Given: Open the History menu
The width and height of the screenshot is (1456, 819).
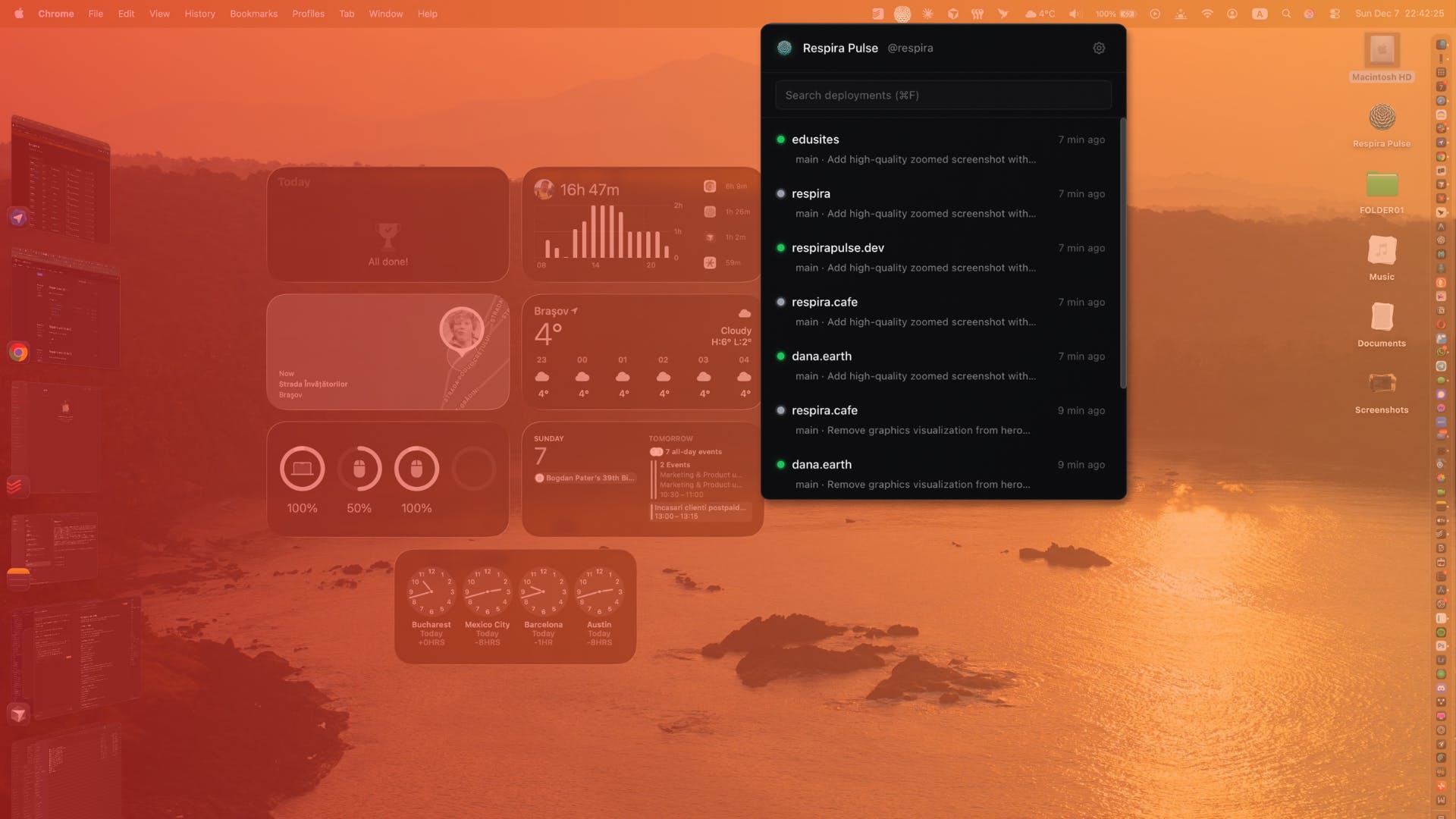Looking at the screenshot, I should pyautogui.click(x=199, y=14).
